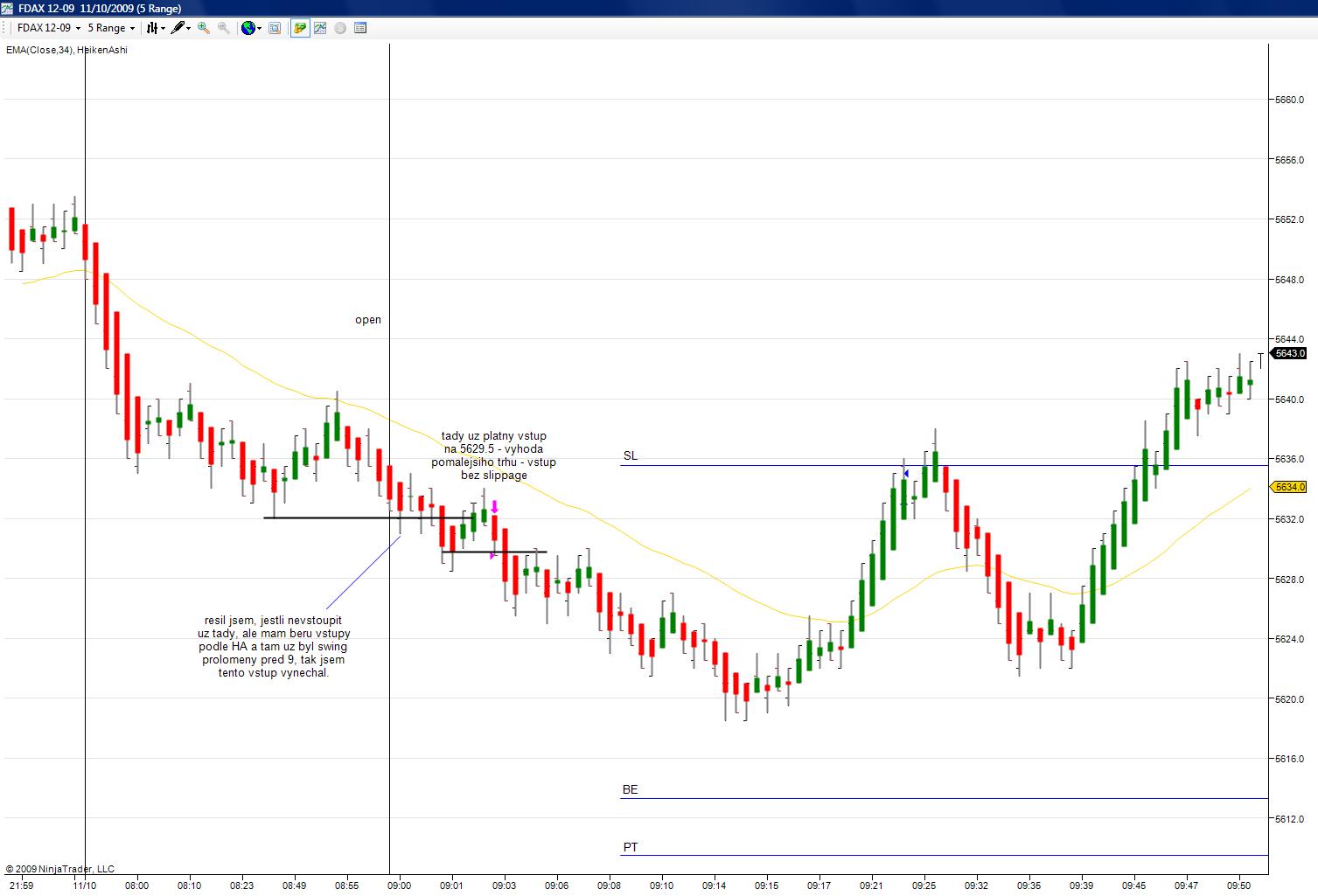Click the 5656.0 price axis label

1289,160
